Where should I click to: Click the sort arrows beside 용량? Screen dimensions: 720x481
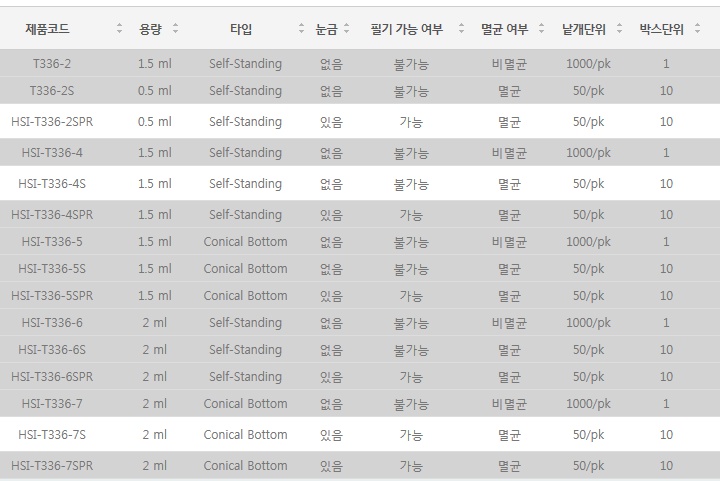[175, 28]
